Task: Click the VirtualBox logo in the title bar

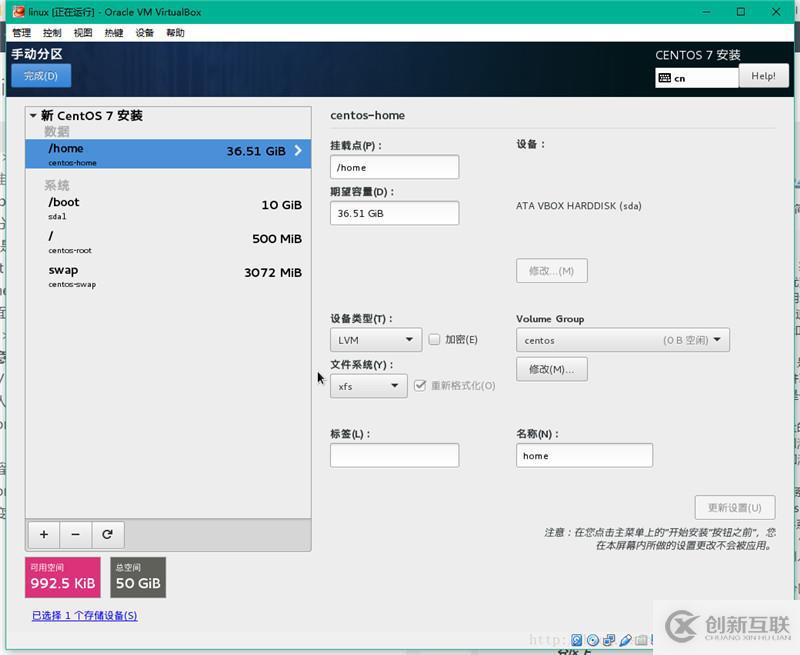Action: [x=19, y=11]
